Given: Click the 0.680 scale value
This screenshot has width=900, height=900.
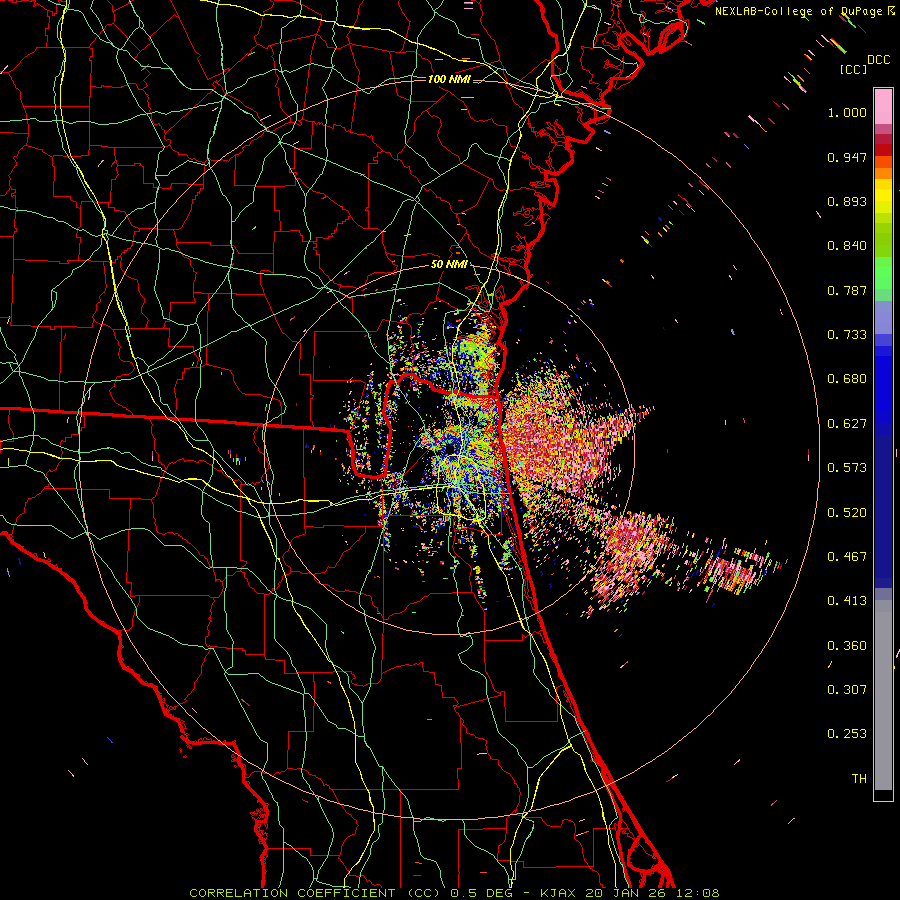Looking at the screenshot, I should click(847, 379).
